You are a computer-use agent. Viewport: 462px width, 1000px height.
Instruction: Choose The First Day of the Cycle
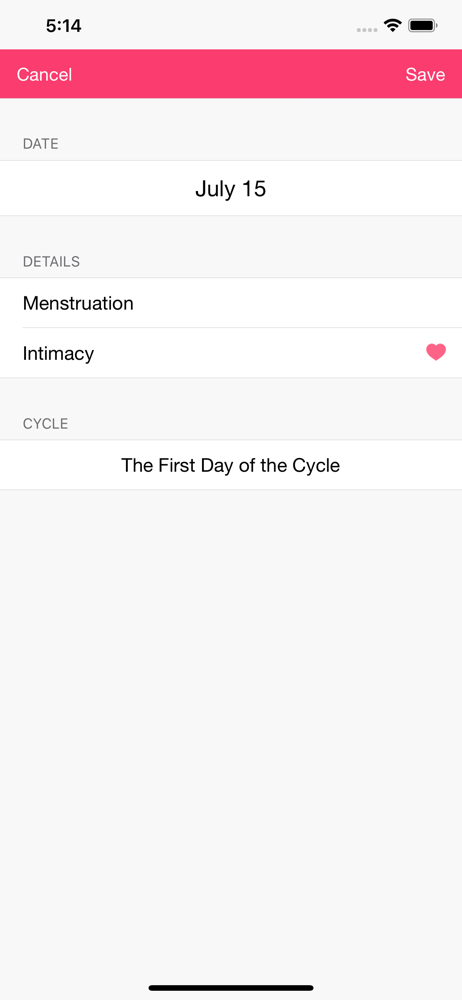(231, 465)
